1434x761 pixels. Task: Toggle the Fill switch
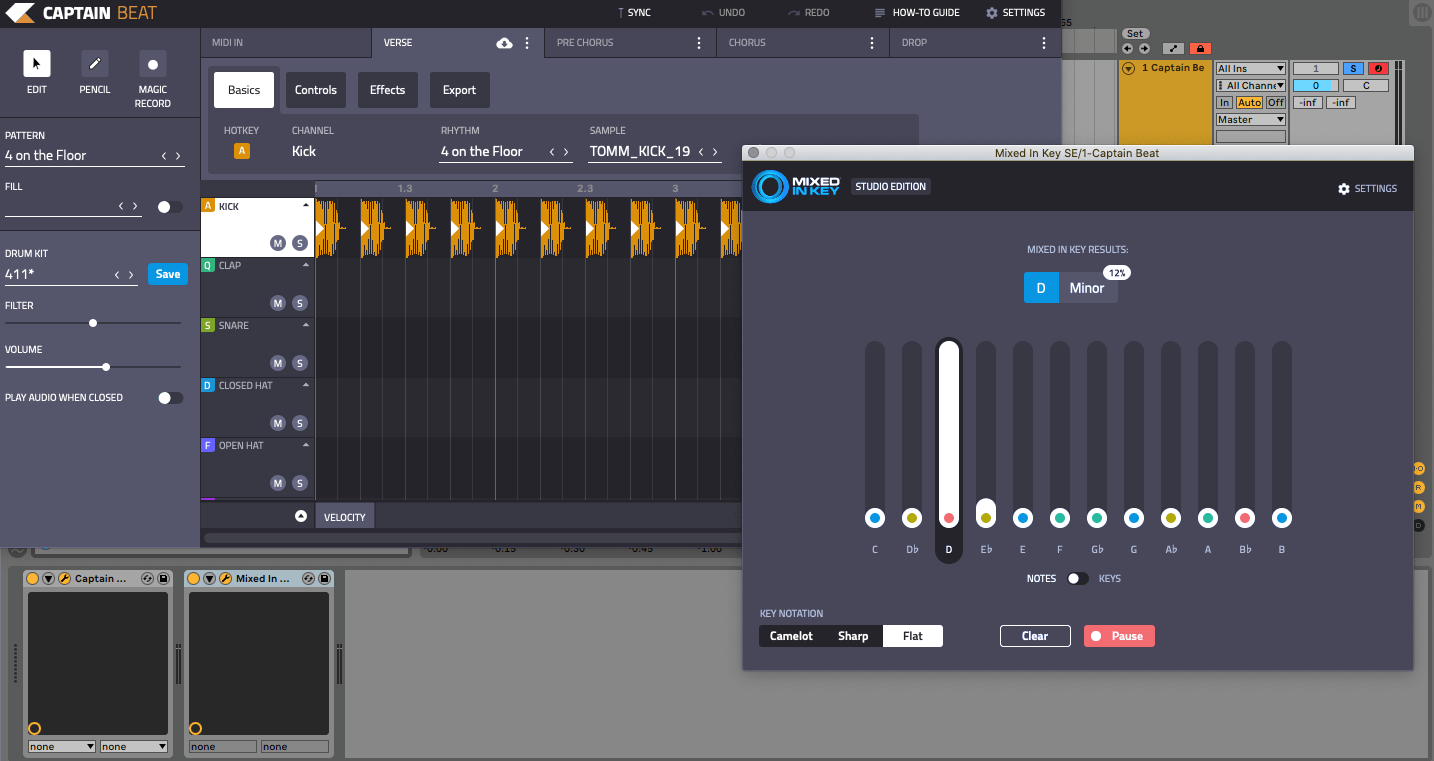pos(170,207)
